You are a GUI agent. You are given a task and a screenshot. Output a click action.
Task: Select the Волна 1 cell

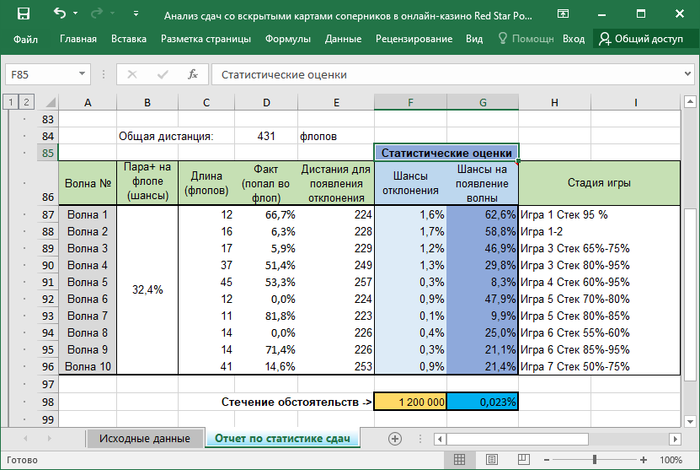88,215
